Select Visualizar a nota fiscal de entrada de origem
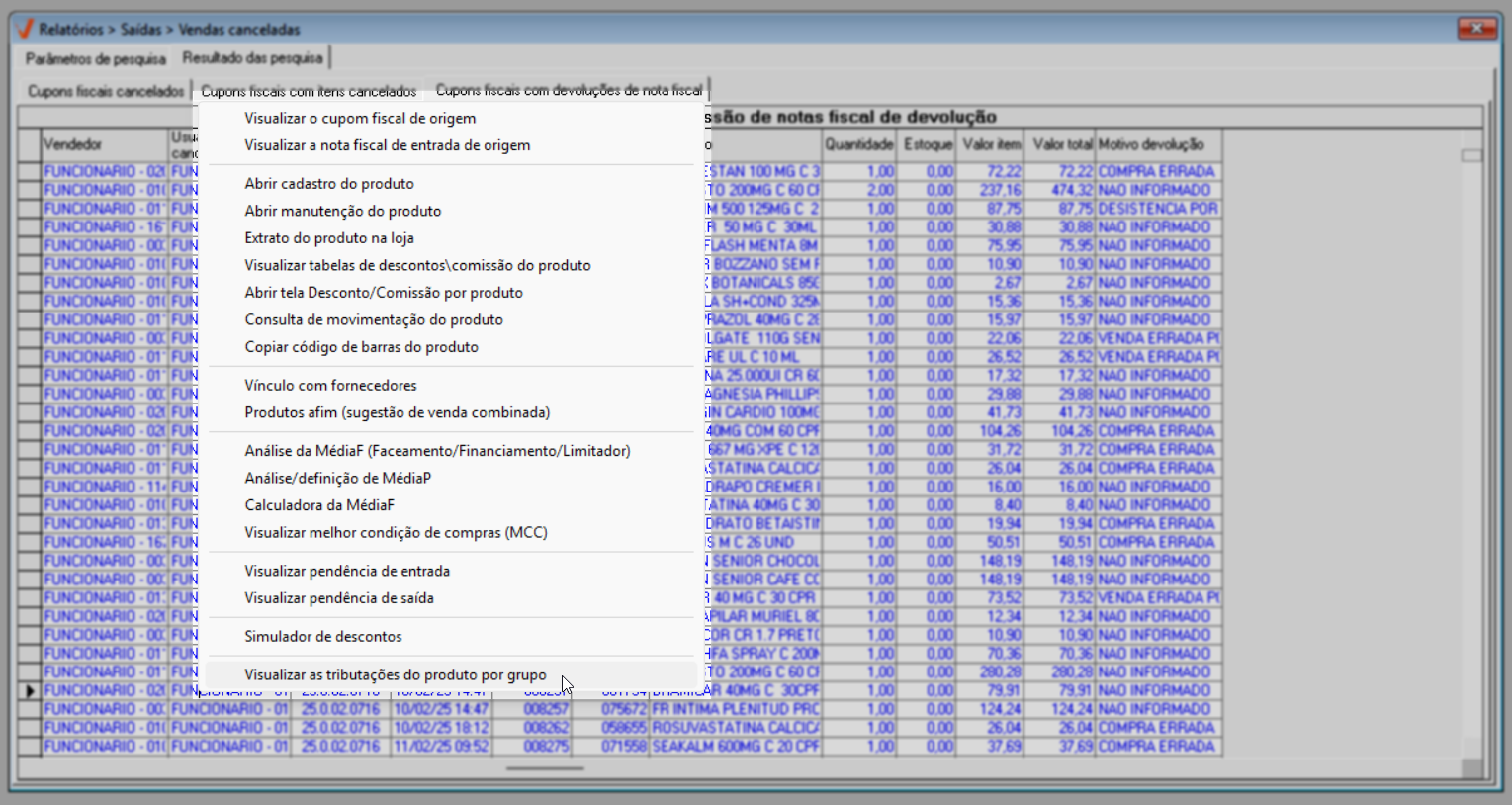1512x805 pixels. pos(387,145)
